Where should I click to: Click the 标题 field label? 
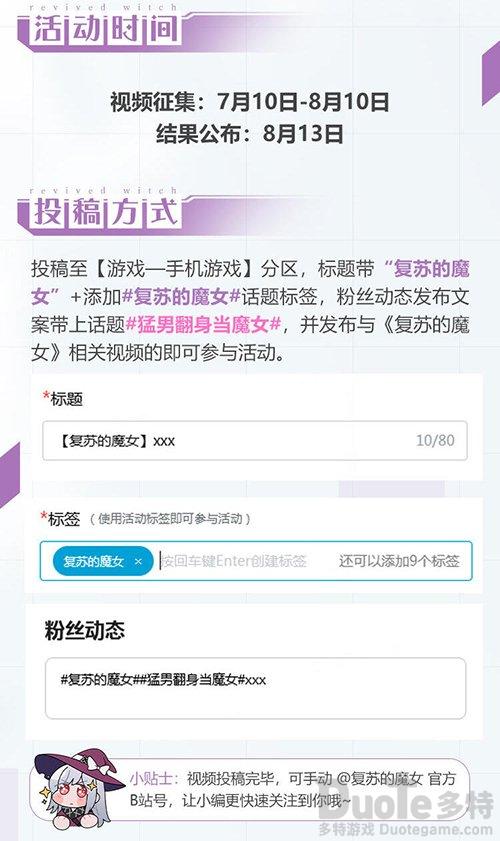click(63, 399)
